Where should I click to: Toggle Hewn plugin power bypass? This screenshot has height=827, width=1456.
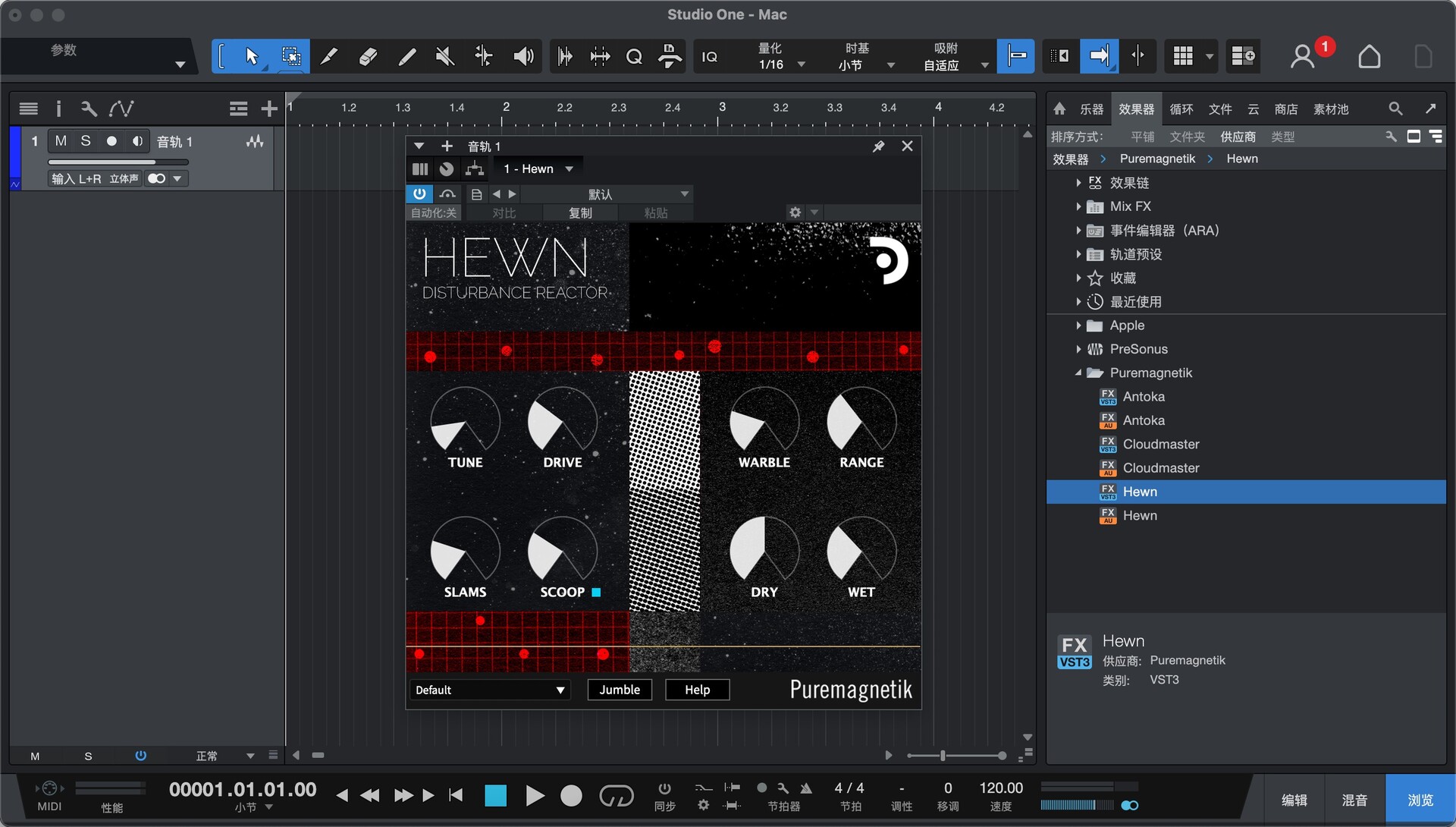pyautogui.click(x=419, y=194)
